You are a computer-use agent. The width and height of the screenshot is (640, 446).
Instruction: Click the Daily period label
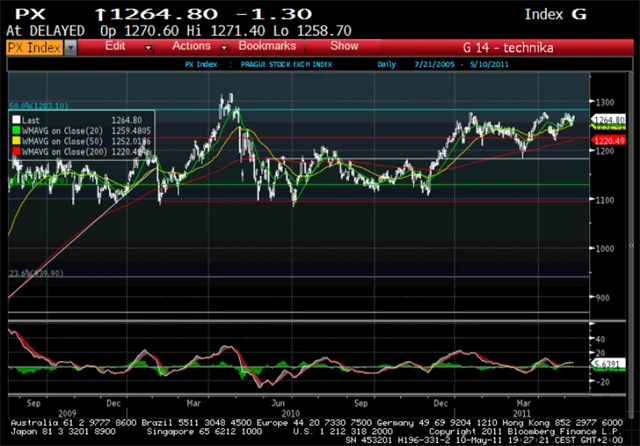click(387, 64)
